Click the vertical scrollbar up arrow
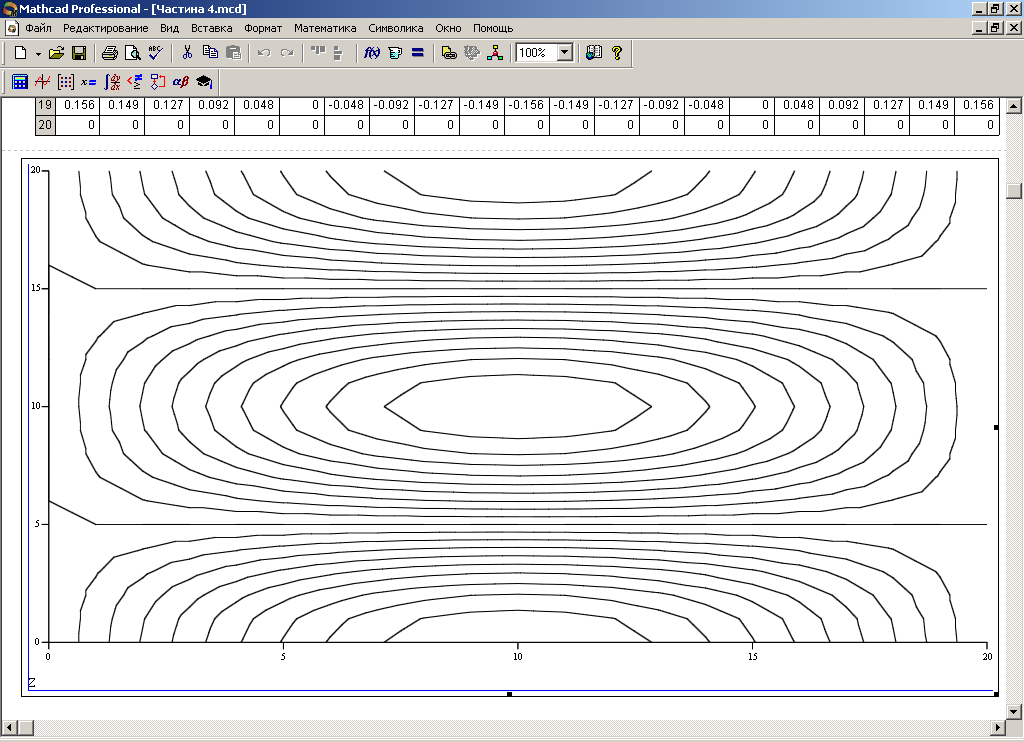The width and height of the screenshot is (1024, 742). (x=1014, y=105)
